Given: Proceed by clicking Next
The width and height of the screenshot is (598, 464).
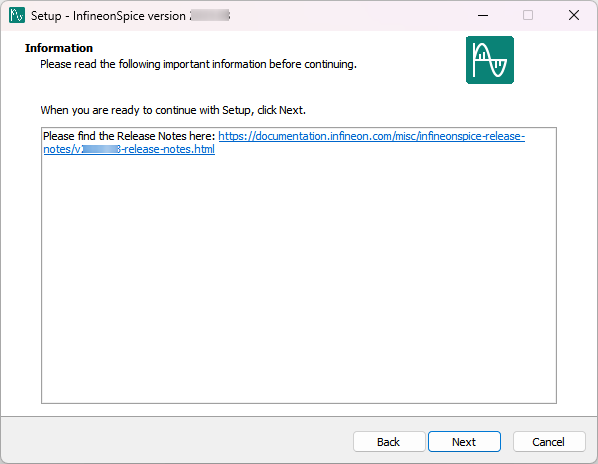Looking at the screenshot, I should pyautogui.click(x=464, y=442).
